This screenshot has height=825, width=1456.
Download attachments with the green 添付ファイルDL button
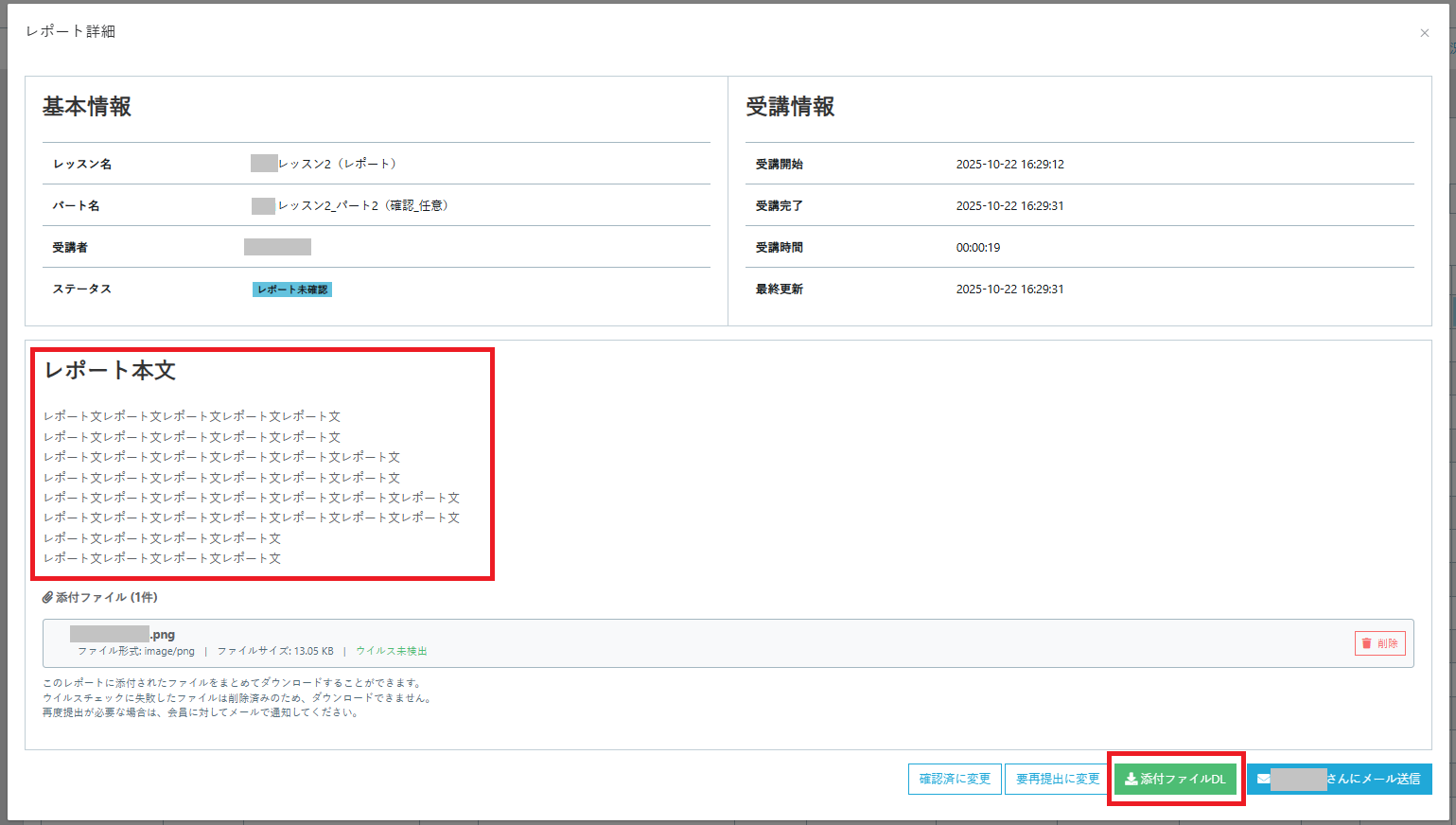1175,779
